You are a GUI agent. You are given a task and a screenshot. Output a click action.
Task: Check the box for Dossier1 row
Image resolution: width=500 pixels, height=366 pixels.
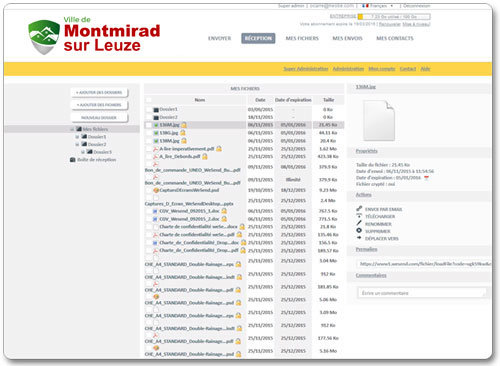pos(149,109)
